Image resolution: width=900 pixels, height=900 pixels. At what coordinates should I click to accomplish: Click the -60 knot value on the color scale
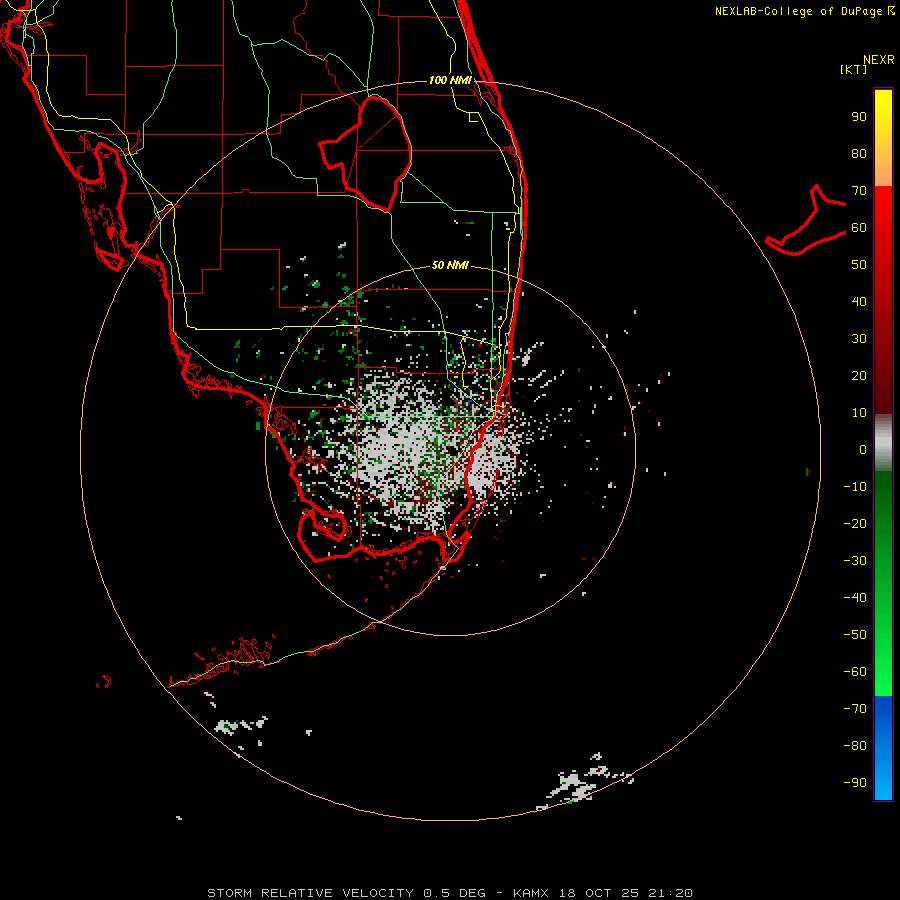[x=855, y=672]
